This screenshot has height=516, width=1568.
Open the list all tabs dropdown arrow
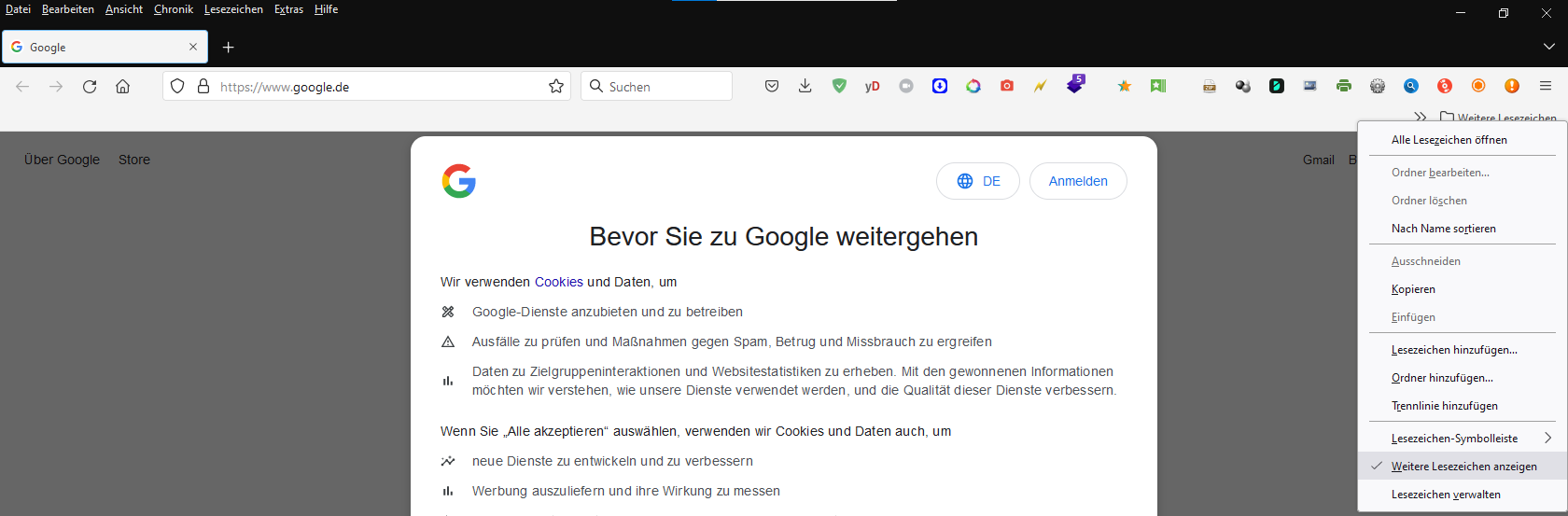coord(1549,47)
